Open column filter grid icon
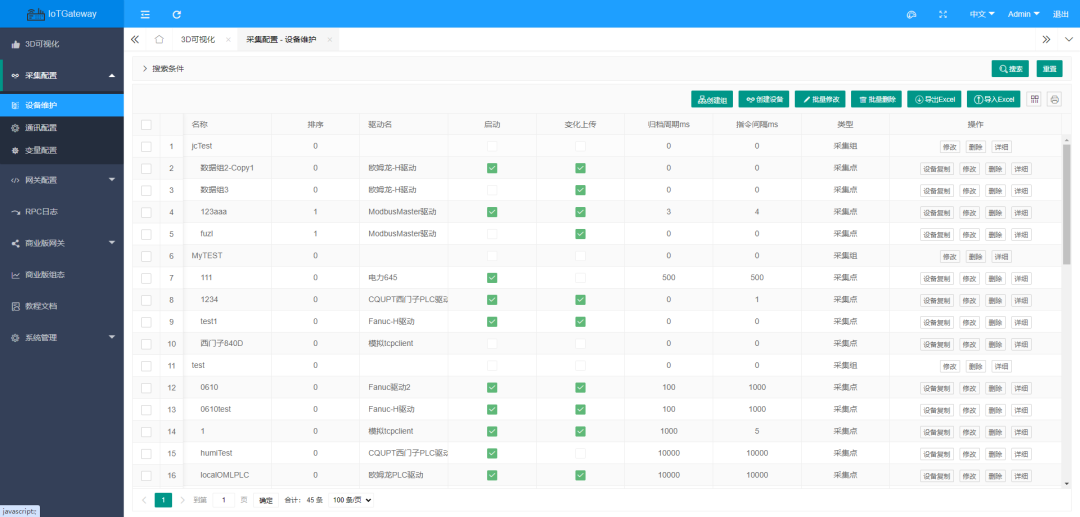 pos(1035,99)
